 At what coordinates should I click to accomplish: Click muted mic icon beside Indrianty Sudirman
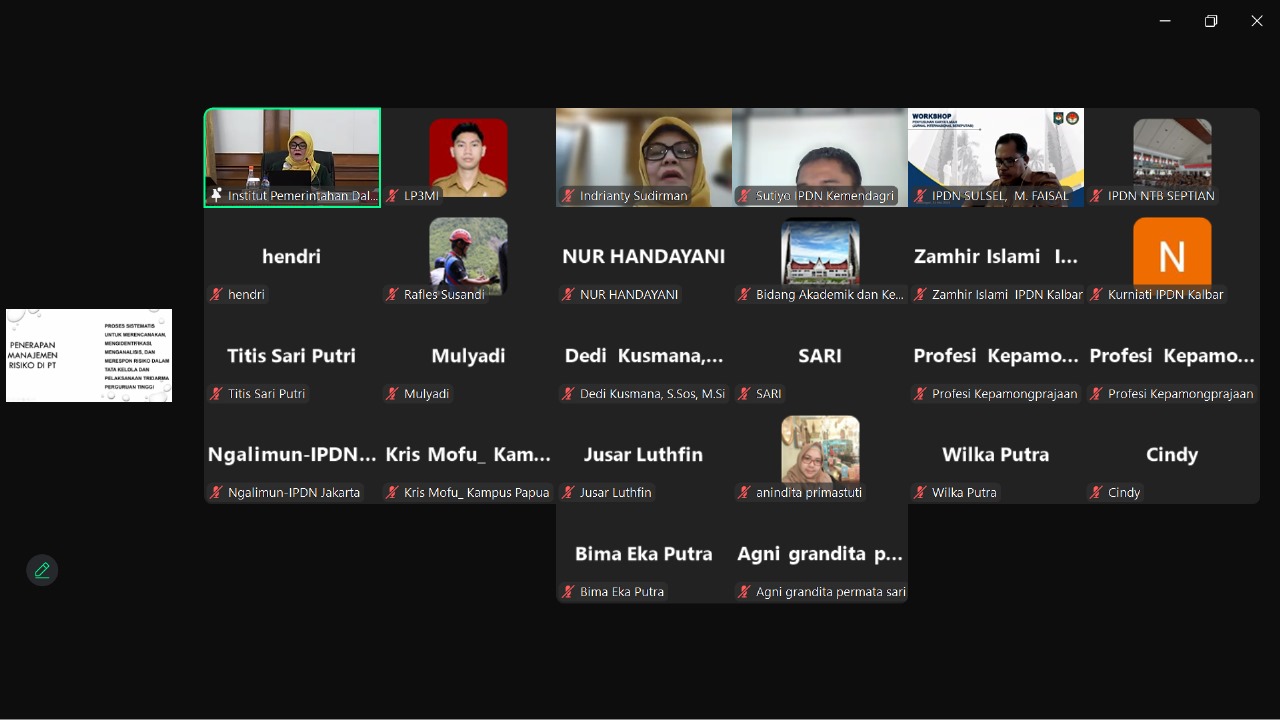(x=569, y=196)
